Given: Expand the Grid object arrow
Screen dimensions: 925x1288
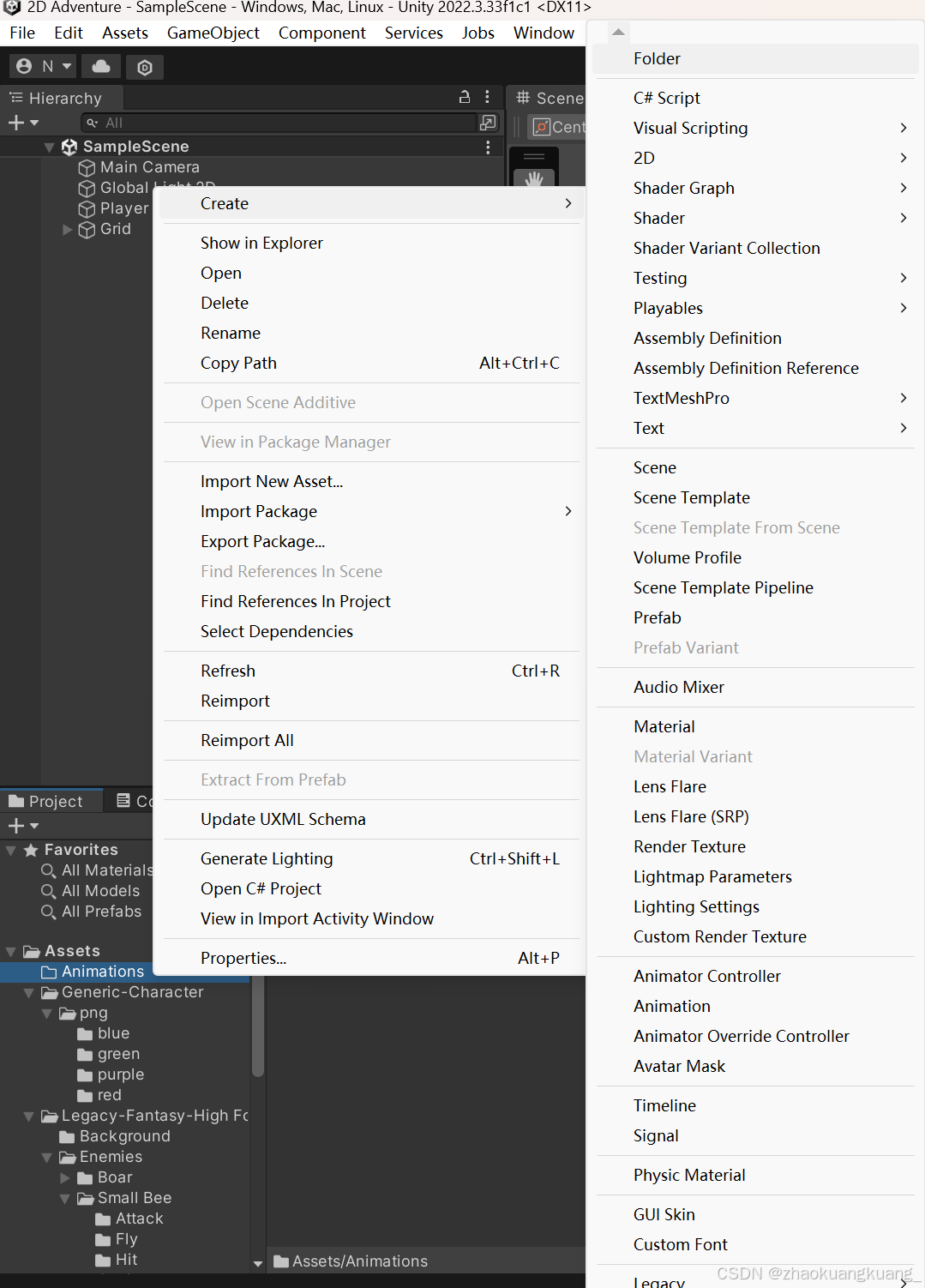Looking at the screenshot, I should click(x=68, y=229).
